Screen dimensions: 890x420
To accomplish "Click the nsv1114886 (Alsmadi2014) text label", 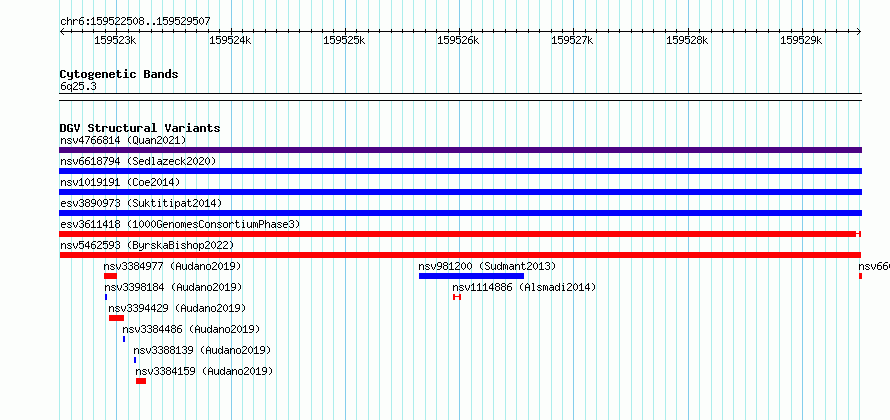I will pyautogui.click(x=524, y=287).
